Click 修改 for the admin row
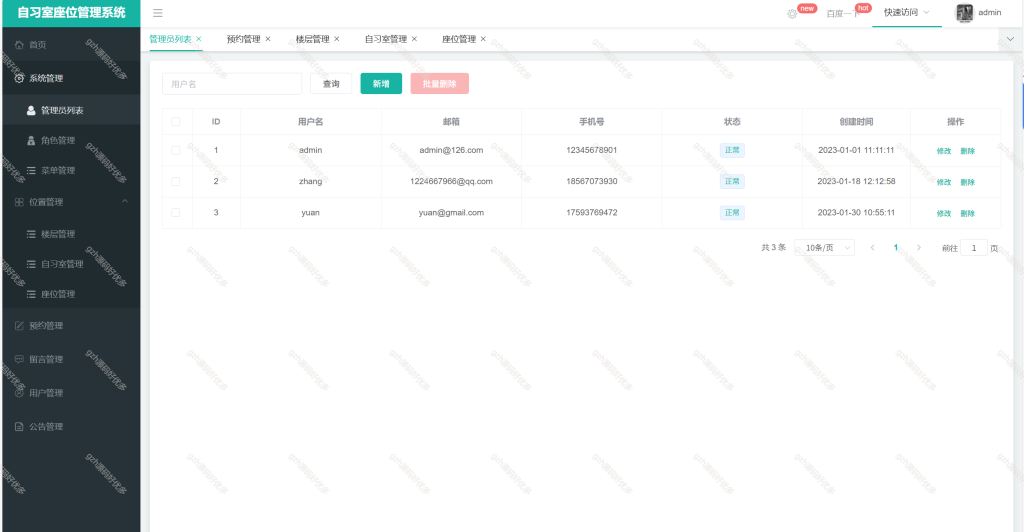1024x532 pixels. (944, 151)
